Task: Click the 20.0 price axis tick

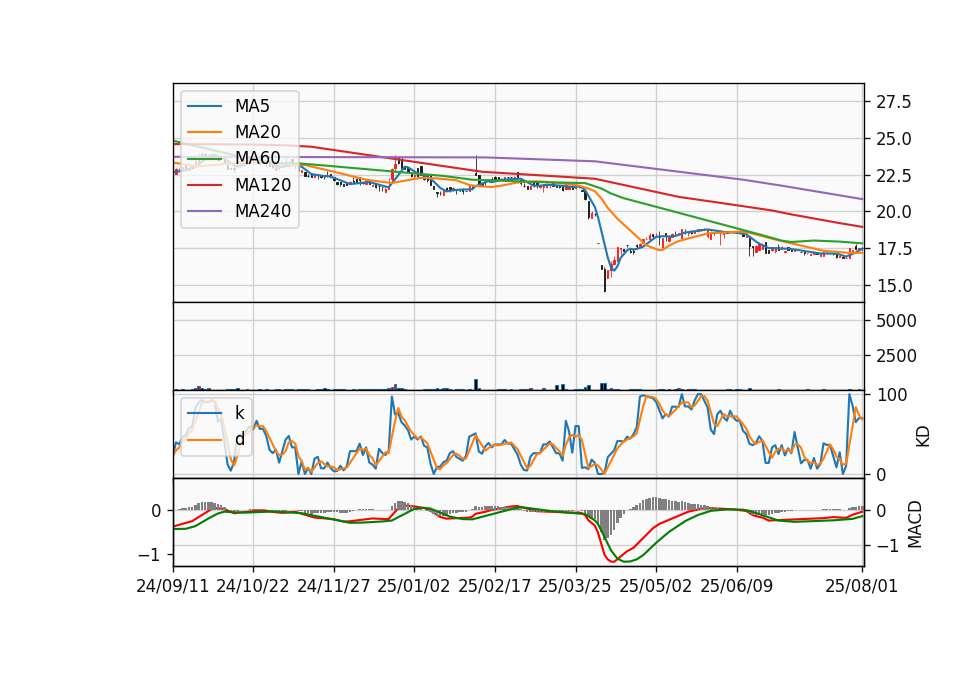Action: [894, 212]
